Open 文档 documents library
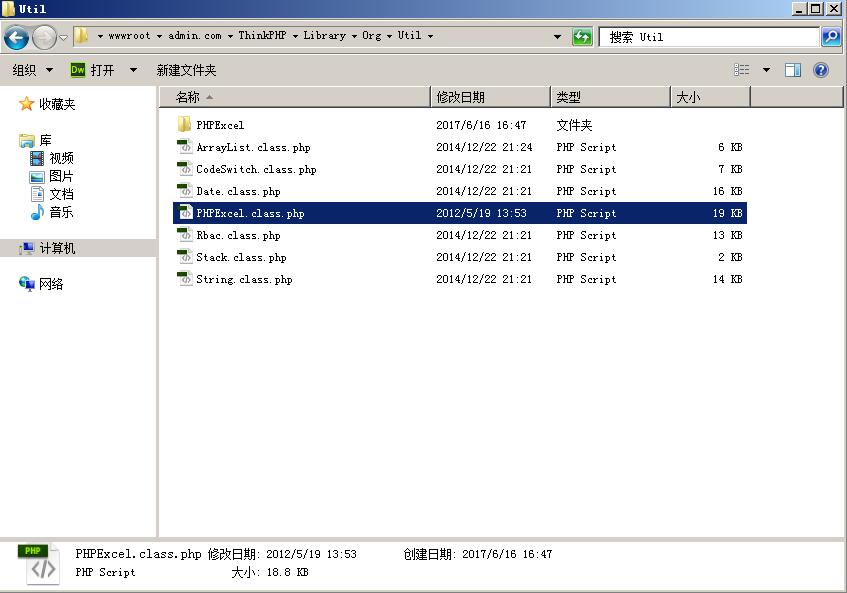 [52, 194]
